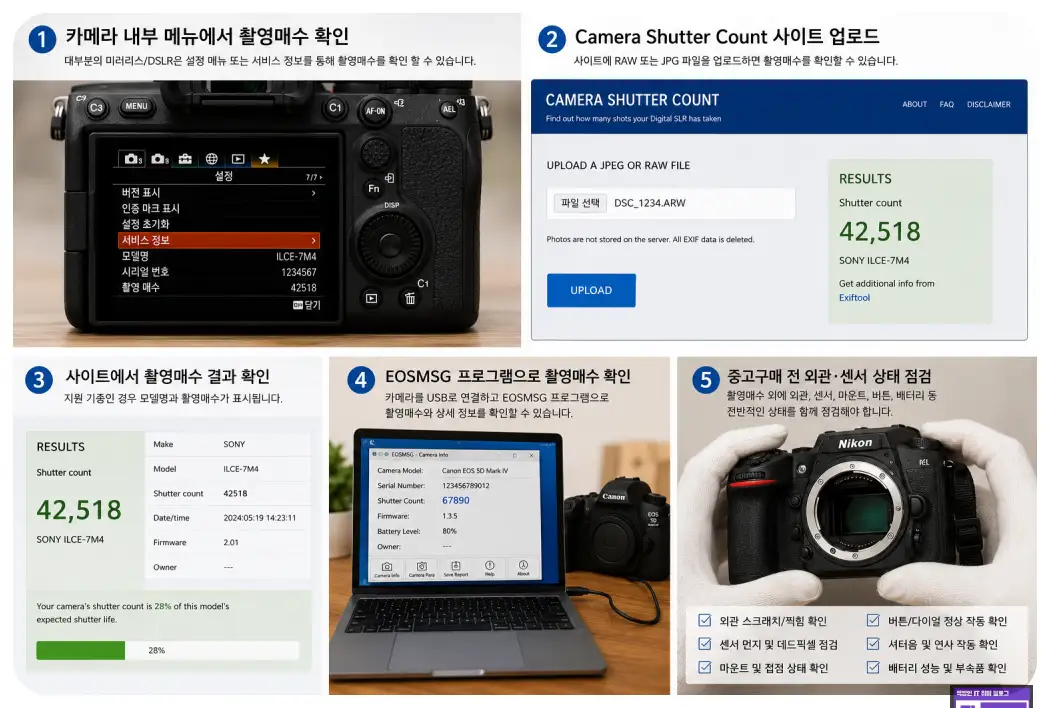Select Make value SONY in results table
This screenshot has height=708, width=1050.
[234, 444]
